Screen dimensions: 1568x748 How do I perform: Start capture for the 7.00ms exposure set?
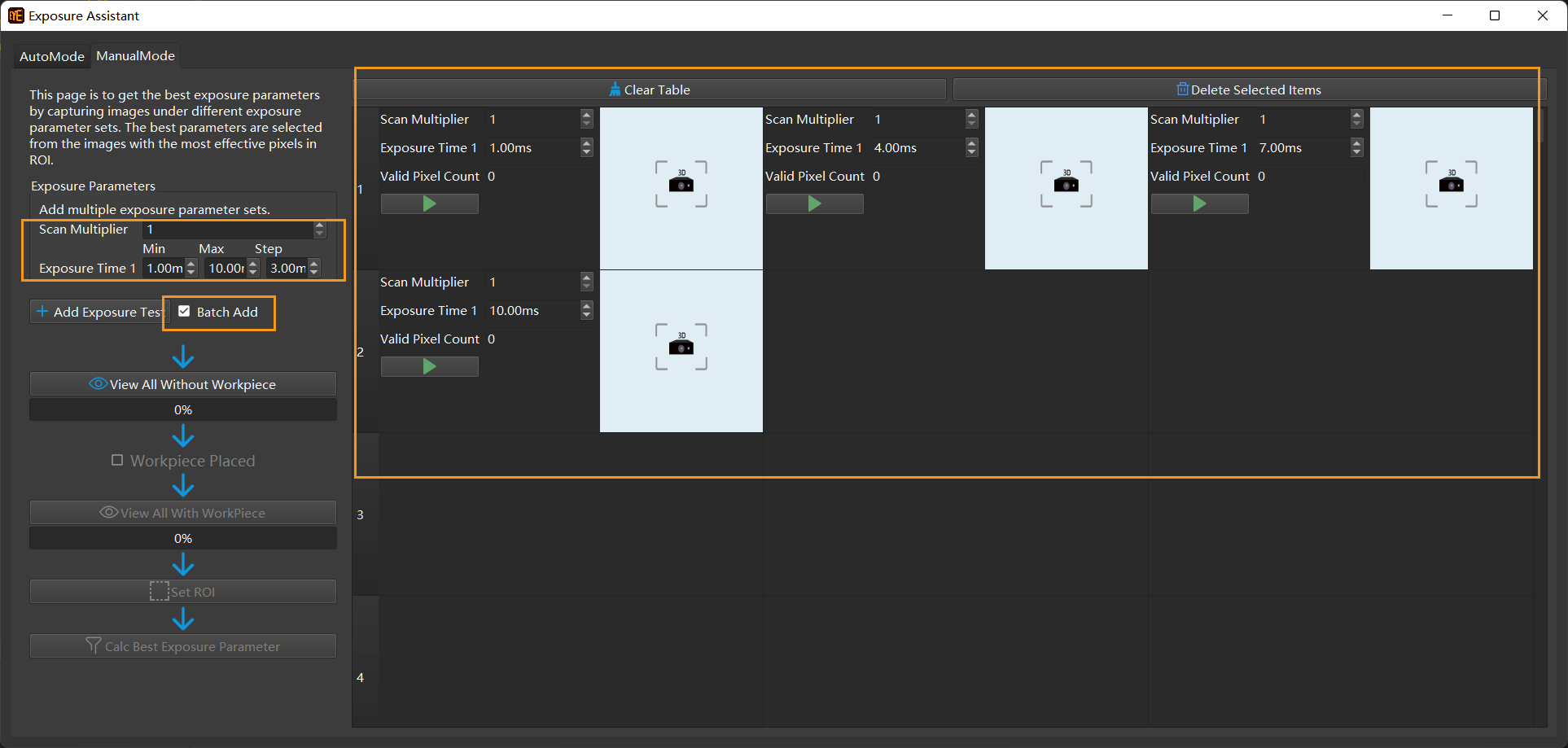pyautogui.click(x=1199, y=204)
